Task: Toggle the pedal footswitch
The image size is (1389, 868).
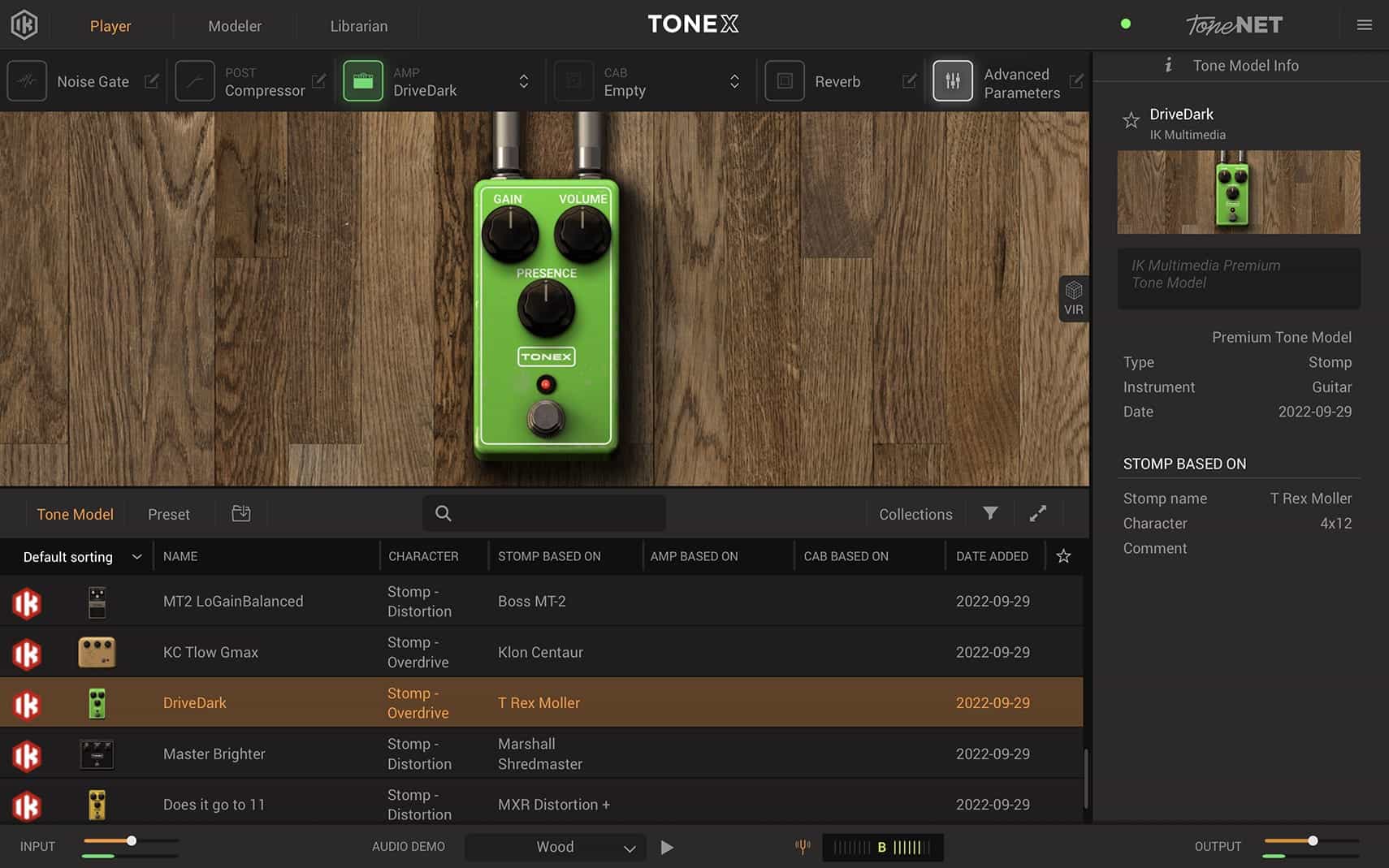Action: click(546, 418)
